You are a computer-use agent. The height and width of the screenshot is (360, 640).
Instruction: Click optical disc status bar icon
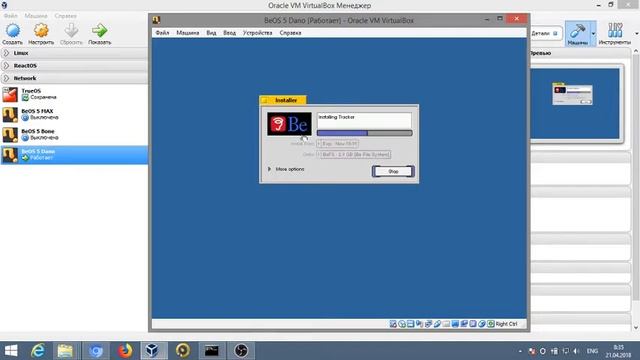click(402, 324)
